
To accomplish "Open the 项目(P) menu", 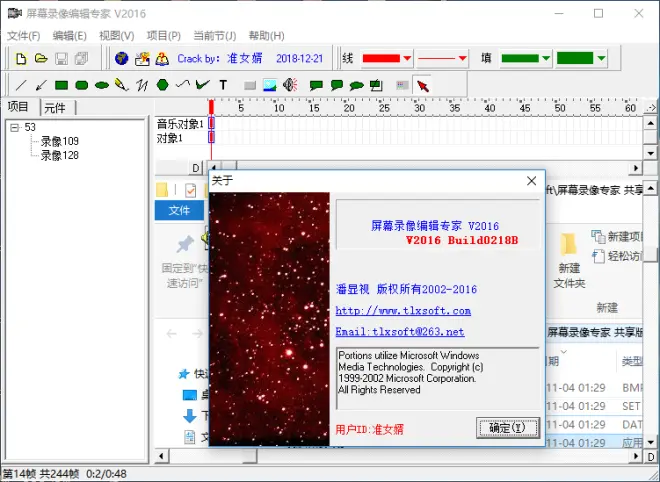I will [163, 36].
